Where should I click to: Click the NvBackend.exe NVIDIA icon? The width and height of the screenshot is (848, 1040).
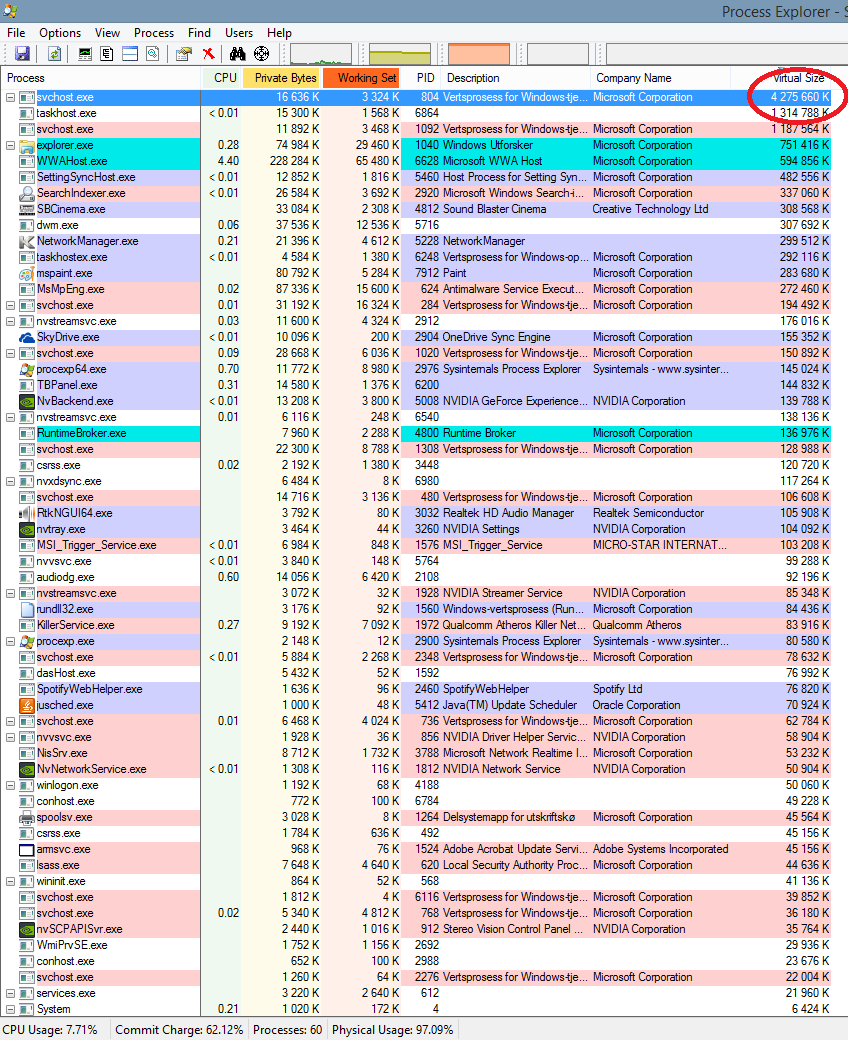coord(27,401)
